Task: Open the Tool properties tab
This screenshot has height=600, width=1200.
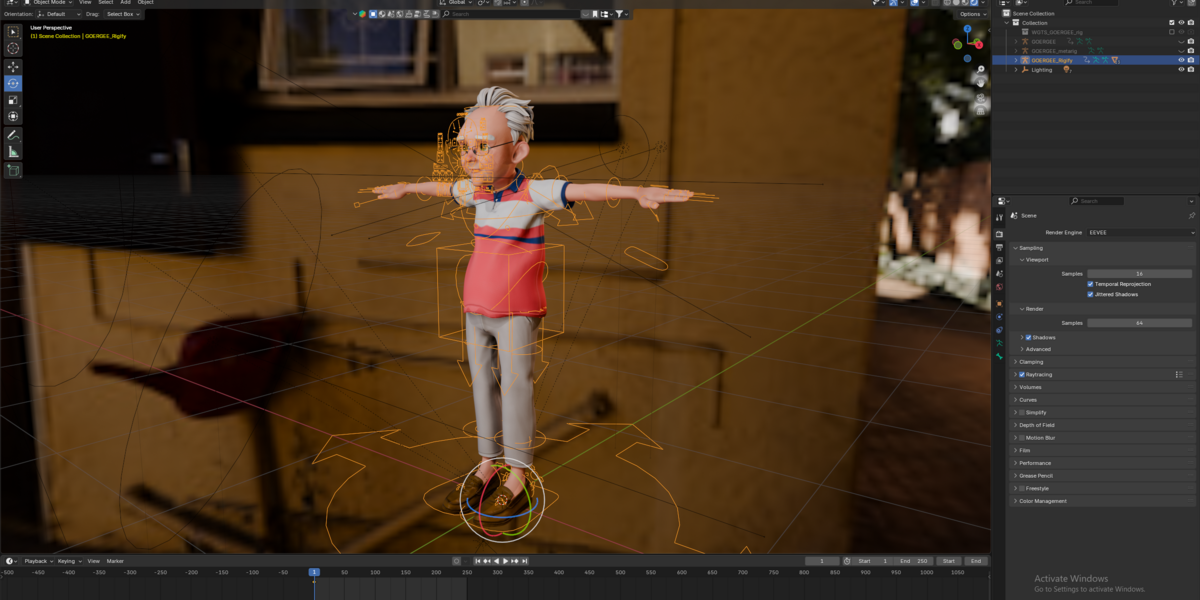Action: click(999, 216)
